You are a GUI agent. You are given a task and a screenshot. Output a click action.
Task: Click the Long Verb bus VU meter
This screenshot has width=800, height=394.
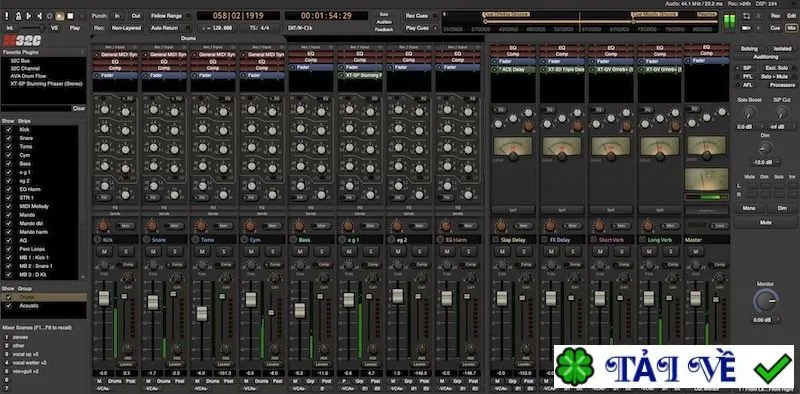click(x=660, y=147)
